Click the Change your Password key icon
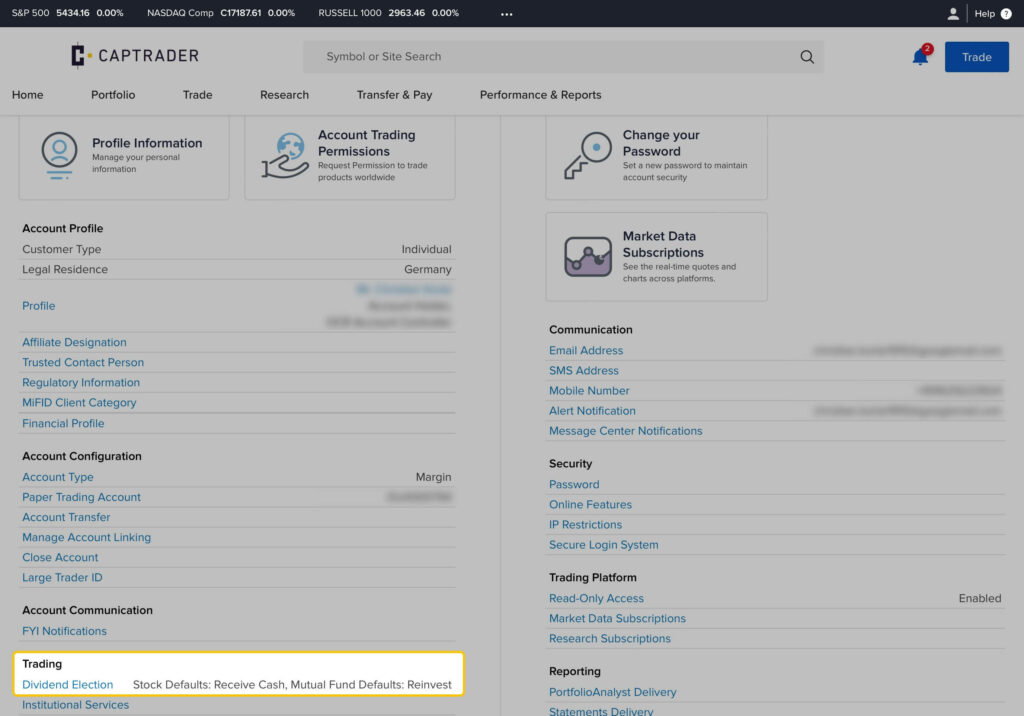Screen dimensions: 1024x716 (588, 155)
